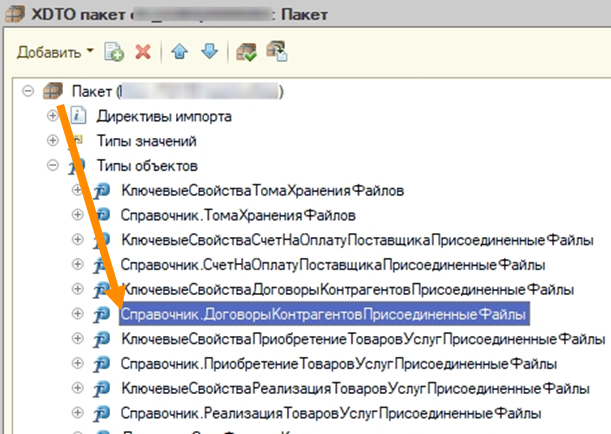Select КлючевыеСвойстваТомаХраненияФайлов row

point(262,191)
